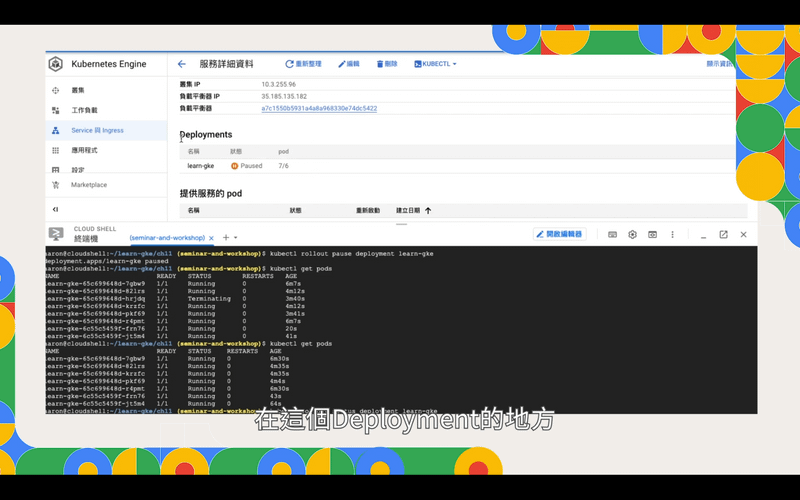The height and width of the screenshot is (500, 800).
Task: Add a new Cloud Shell tab
Action: [226, 238]
